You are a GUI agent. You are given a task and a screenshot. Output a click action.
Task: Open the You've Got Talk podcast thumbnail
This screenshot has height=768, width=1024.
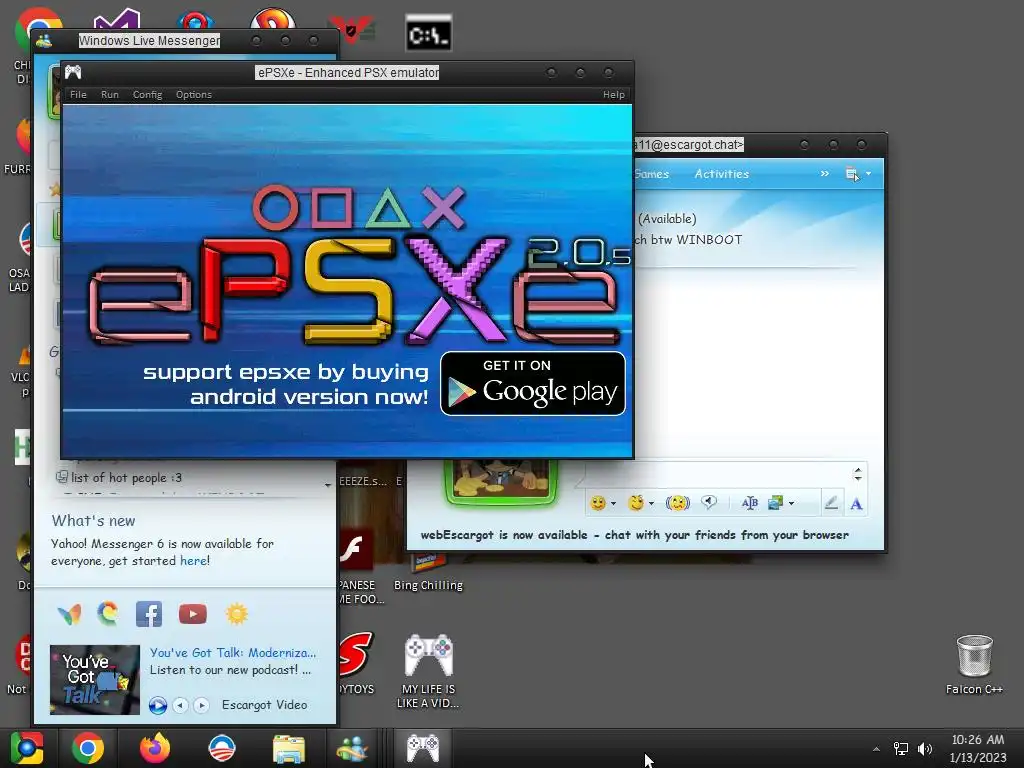click(95, 679)
